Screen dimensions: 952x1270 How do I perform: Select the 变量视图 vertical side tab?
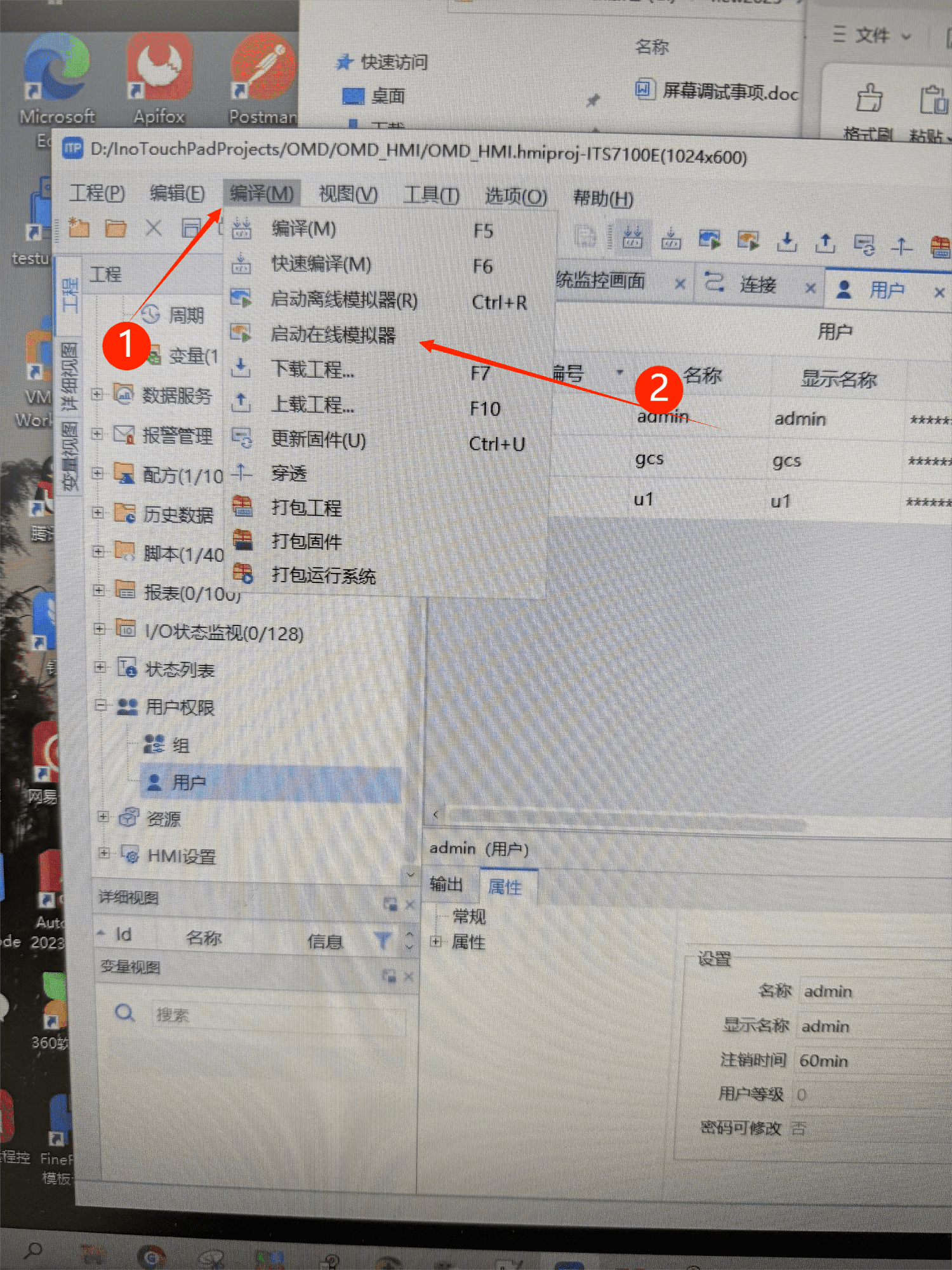(70, 455)
